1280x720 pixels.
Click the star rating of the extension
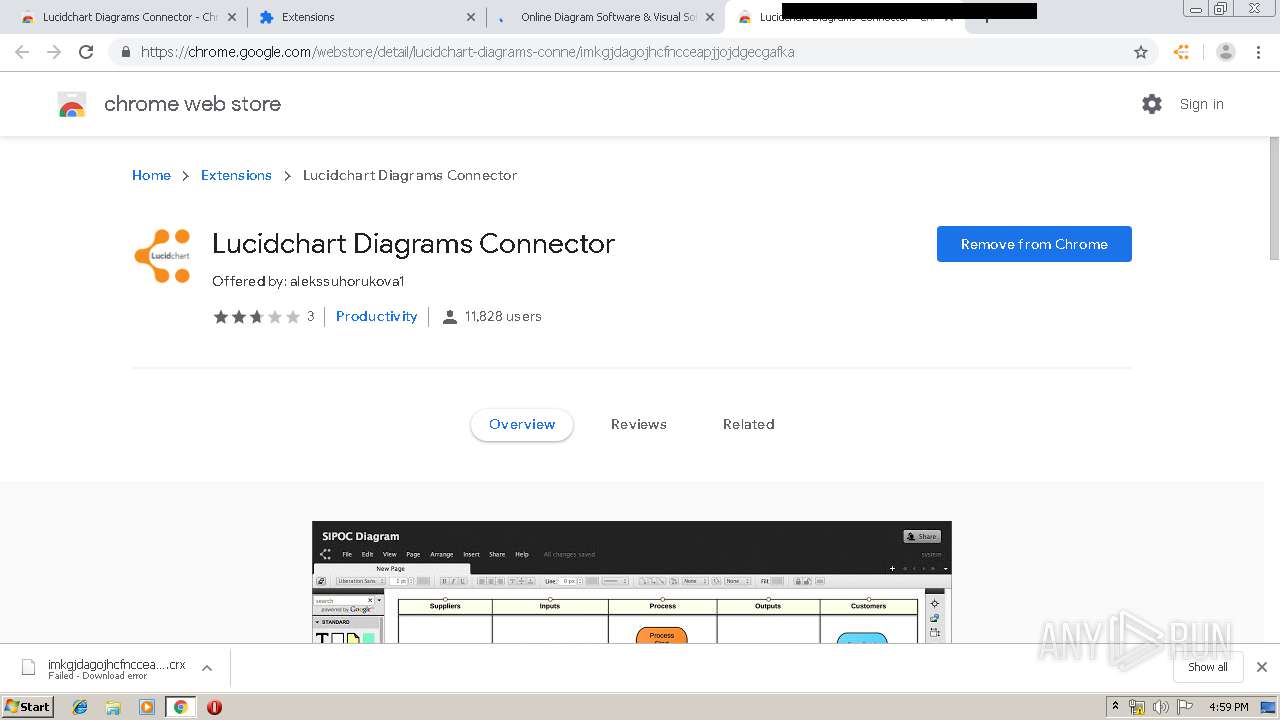(x=256, y=316)
